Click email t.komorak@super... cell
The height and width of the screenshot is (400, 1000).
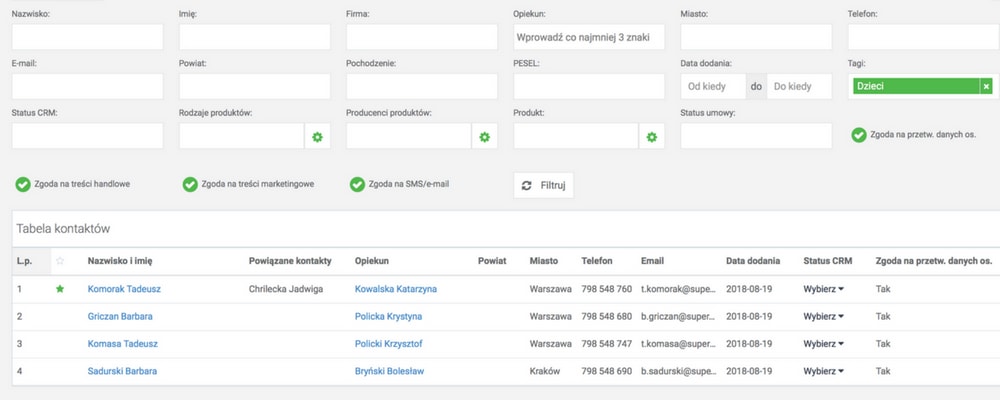coord(678,289)
